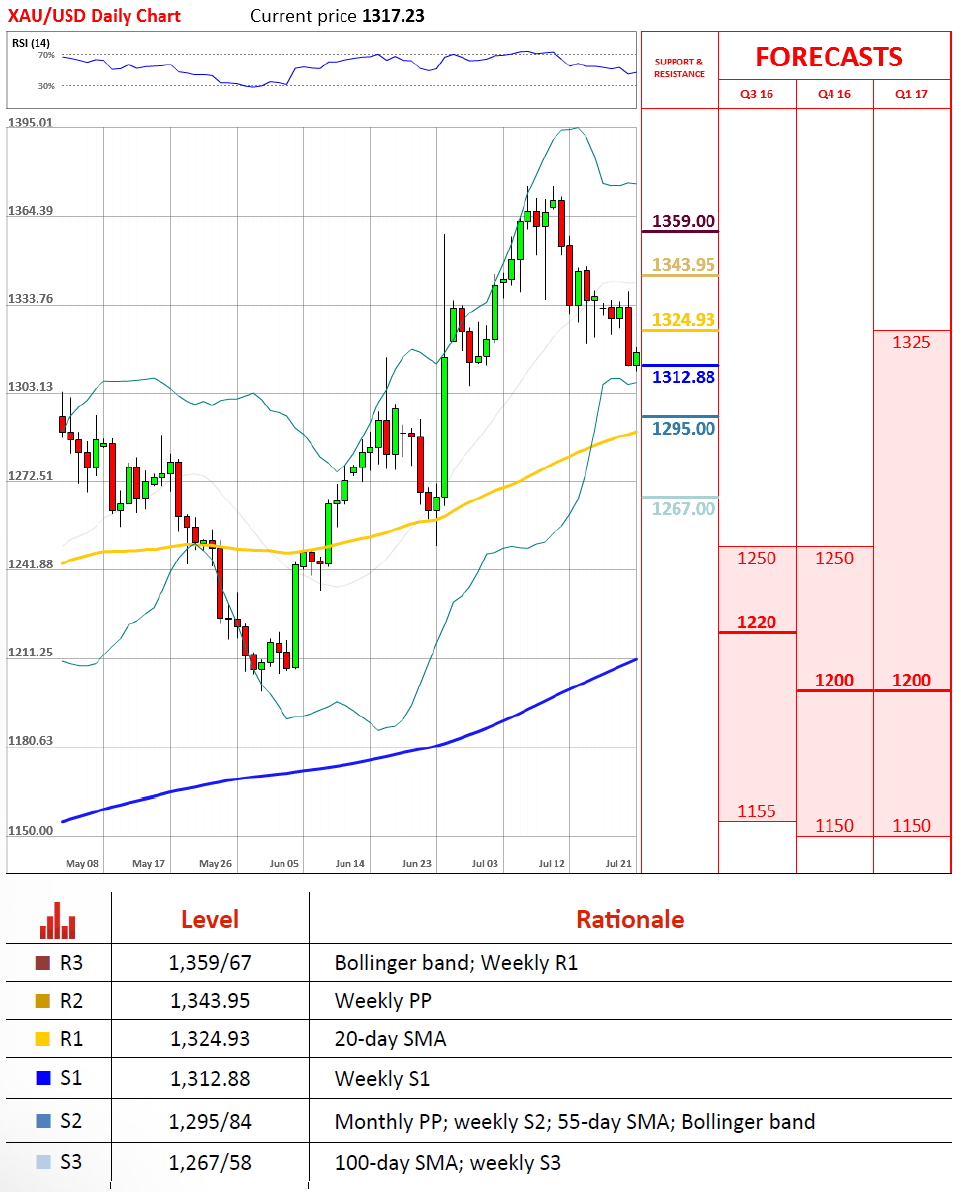This screenshot has height=1192, width=961.
Task: Click the 1150 forecast in Q1 17
Action: coord(911,826)
